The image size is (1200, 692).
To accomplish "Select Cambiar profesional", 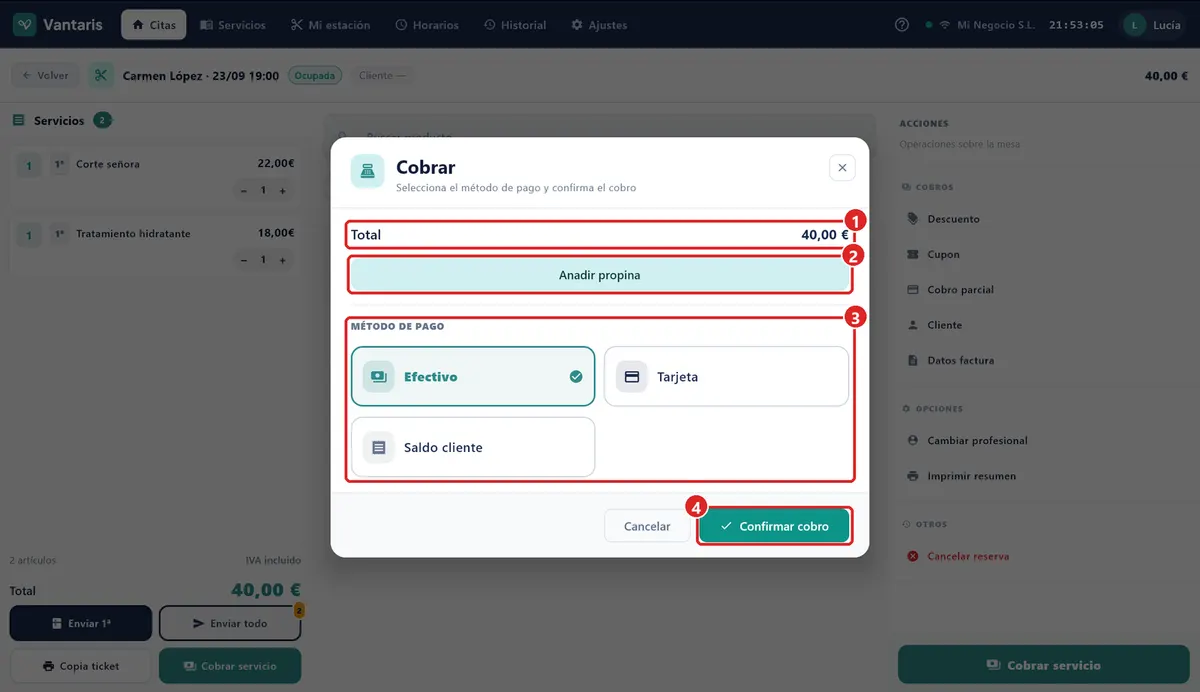I will coord(967,440).
